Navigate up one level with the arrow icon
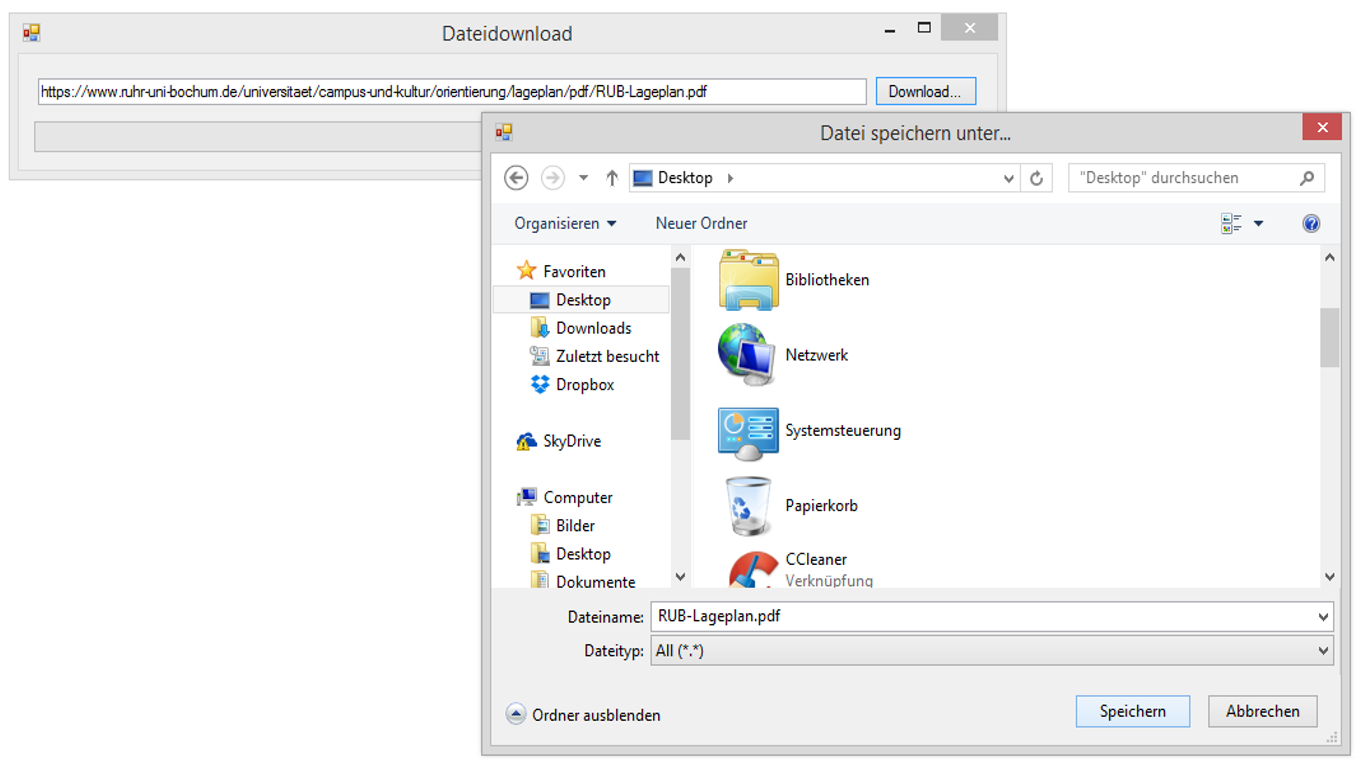 (612, 177)
